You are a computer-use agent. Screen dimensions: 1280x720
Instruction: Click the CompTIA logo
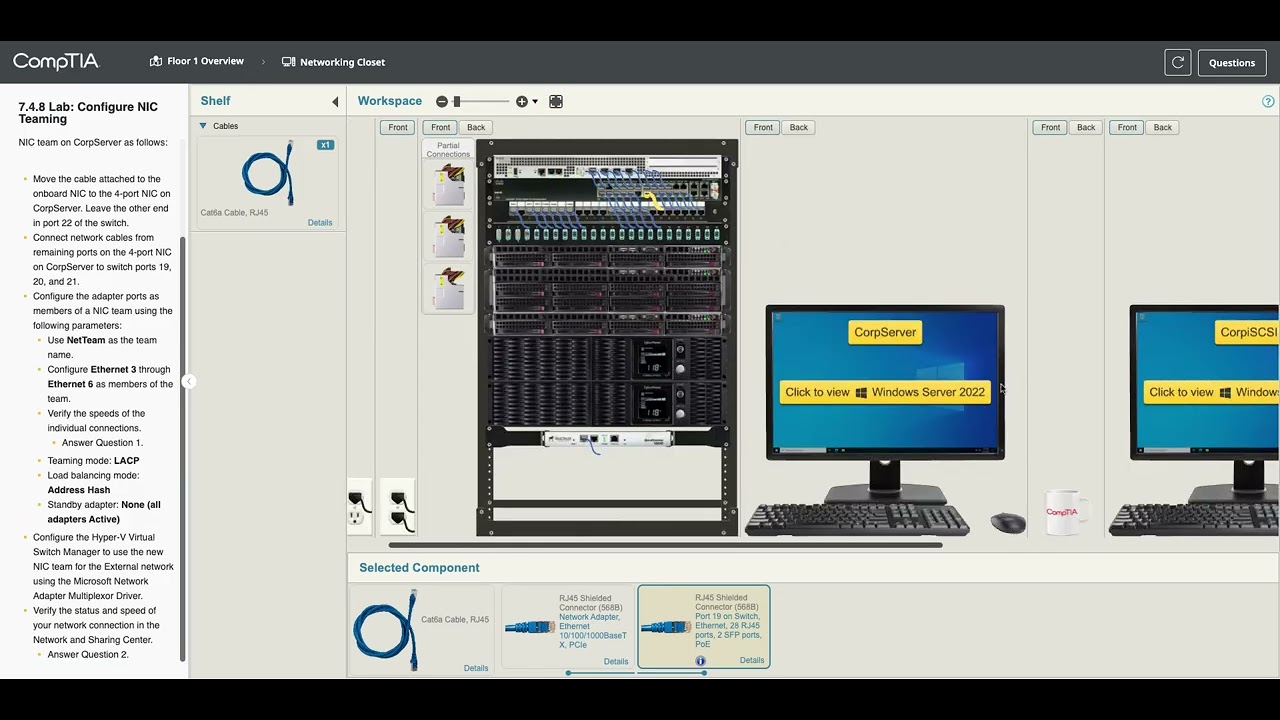click(x=56, y=62)
